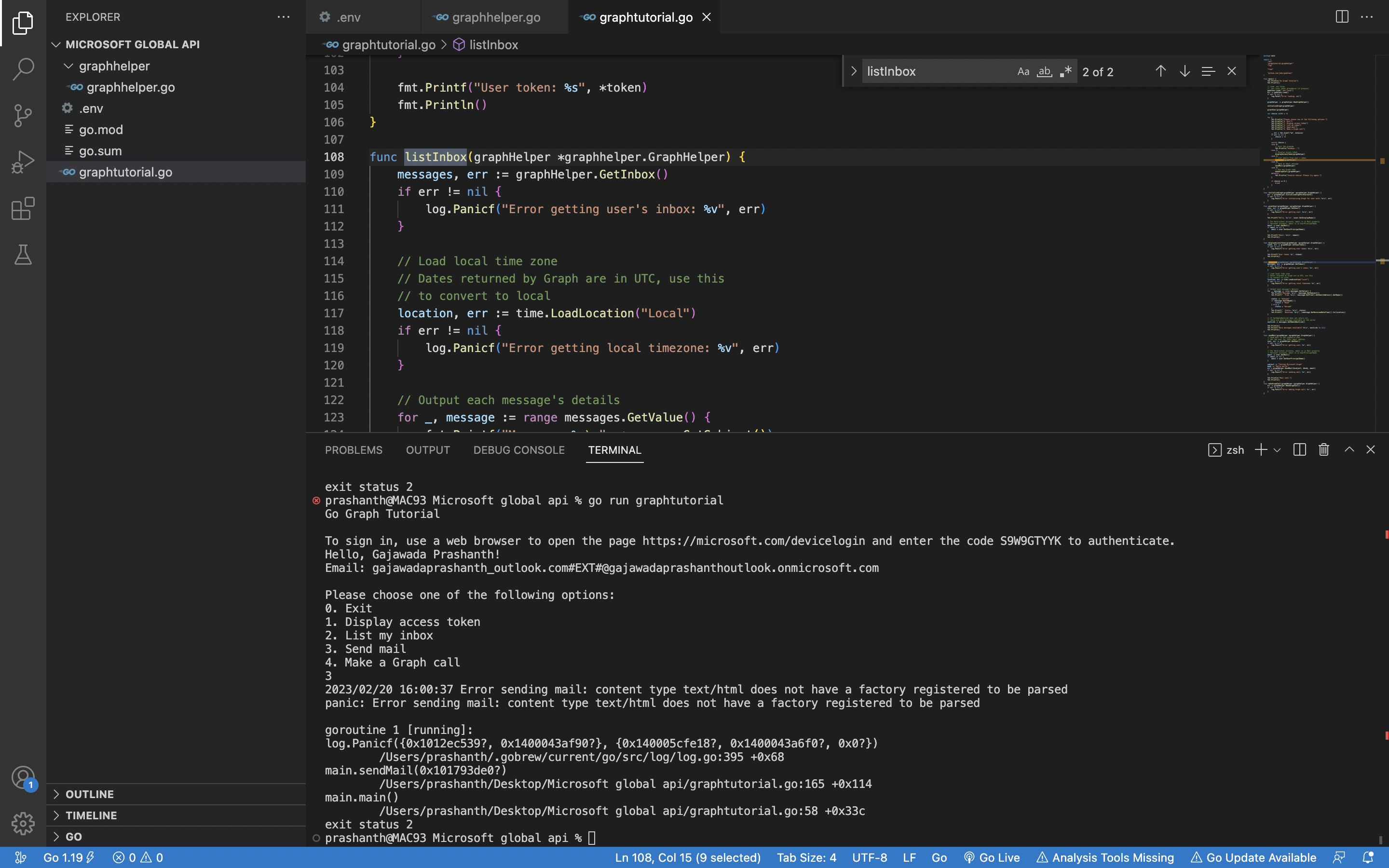
Task: Open the Source Control view
Action: coord(23,115)
